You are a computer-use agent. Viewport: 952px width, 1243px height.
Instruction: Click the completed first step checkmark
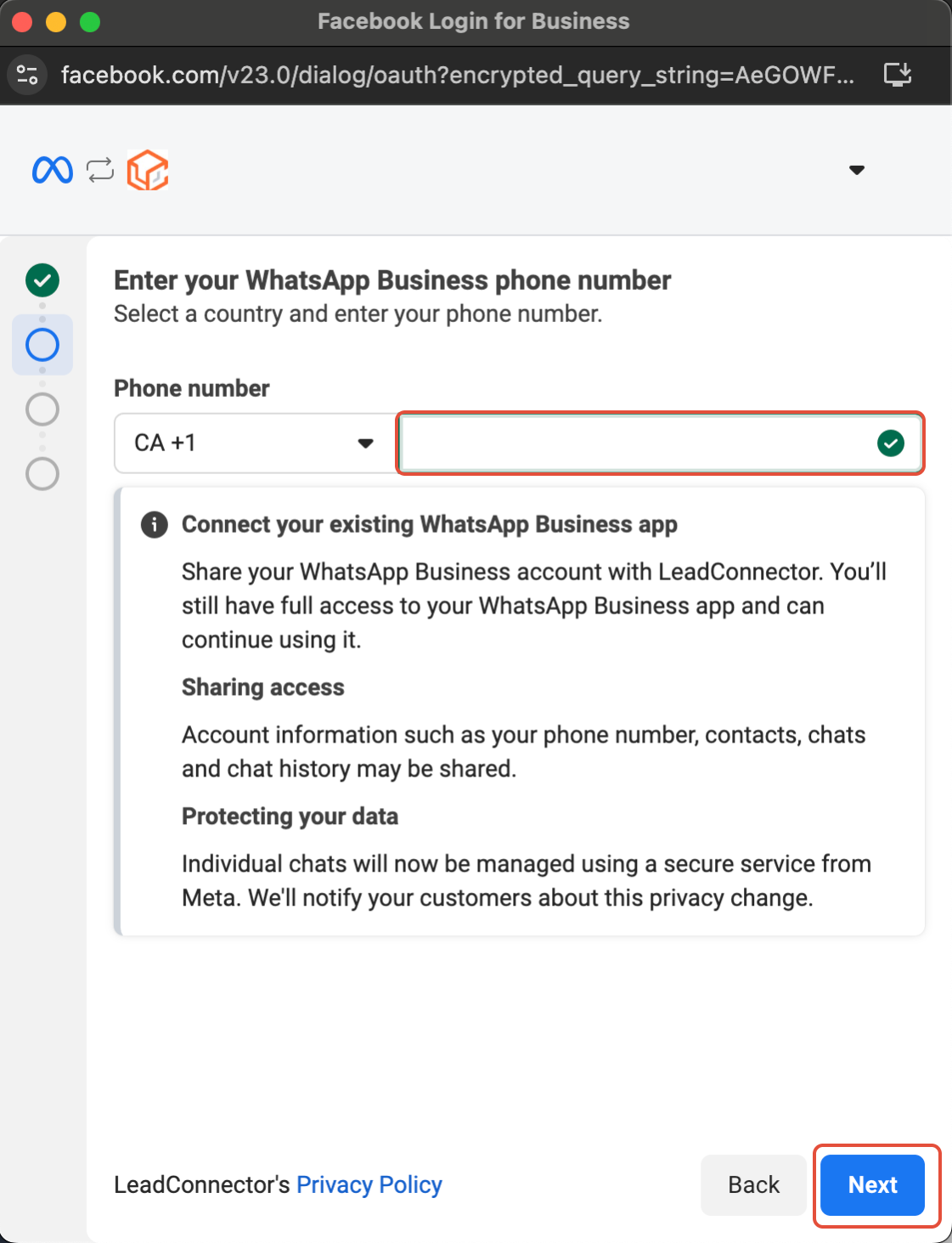[42, 280]
